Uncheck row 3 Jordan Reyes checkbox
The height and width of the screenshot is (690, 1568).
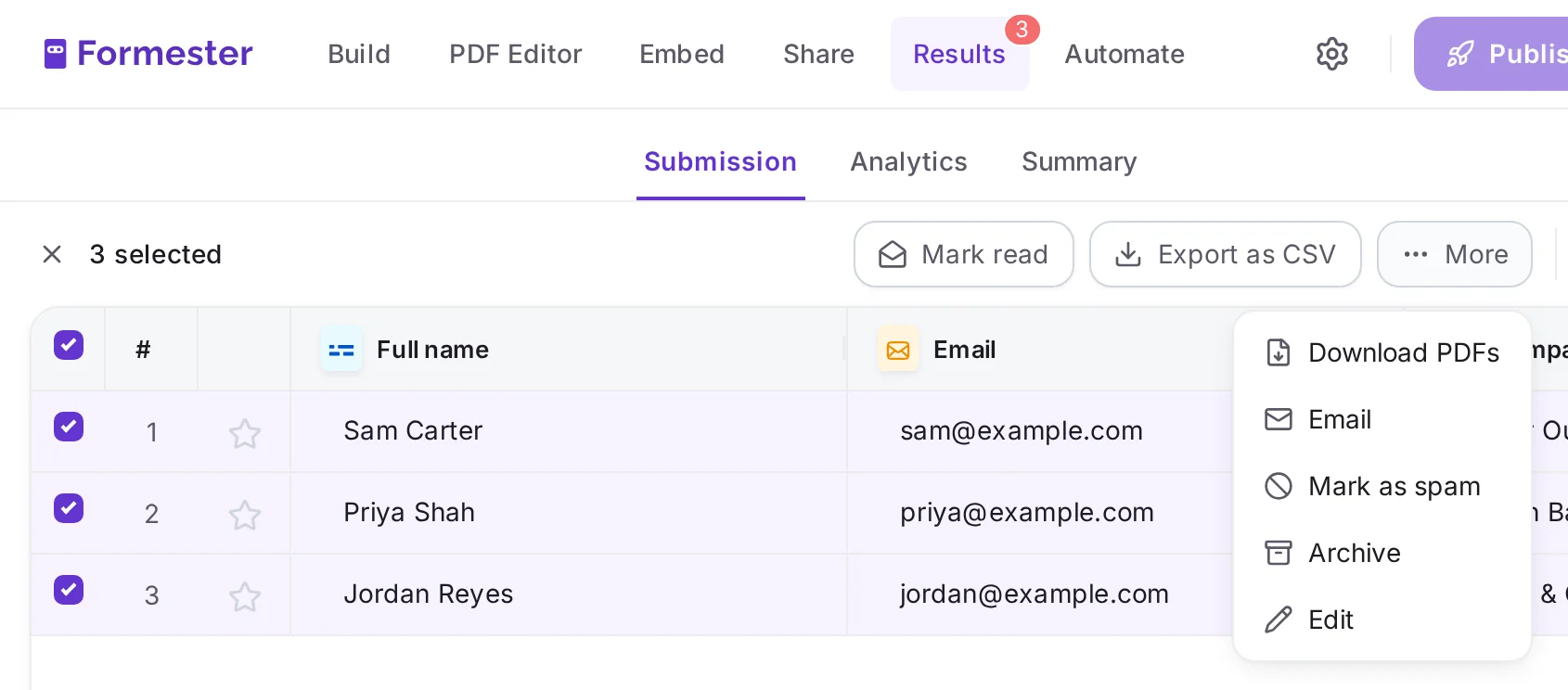click(69, 590)
